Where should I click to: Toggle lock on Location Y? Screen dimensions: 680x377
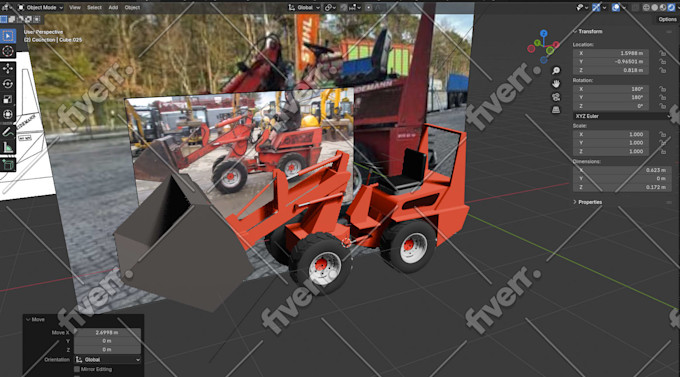pyautogui.click(x=663, y=62)
